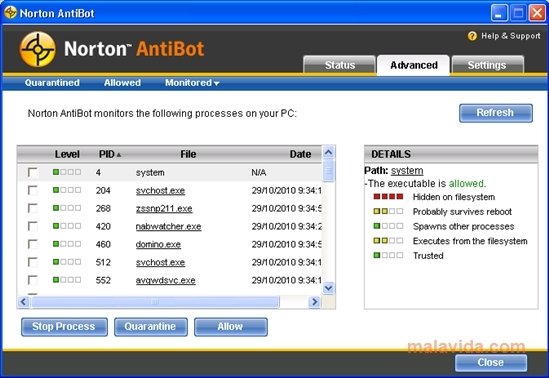549x378 pixels.
Task: Open the Help & Support link
Action: tap(510, 36)
